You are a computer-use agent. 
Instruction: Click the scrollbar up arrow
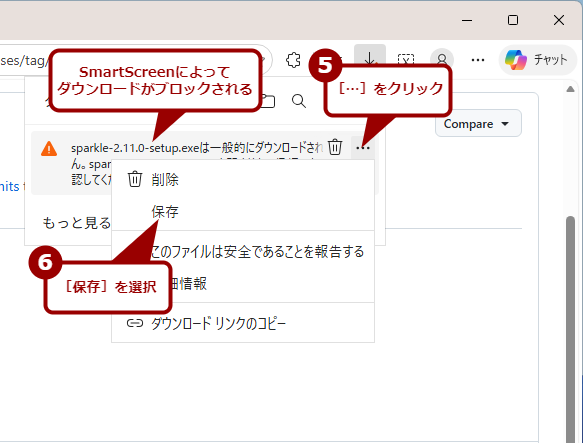tap(570, 89)
